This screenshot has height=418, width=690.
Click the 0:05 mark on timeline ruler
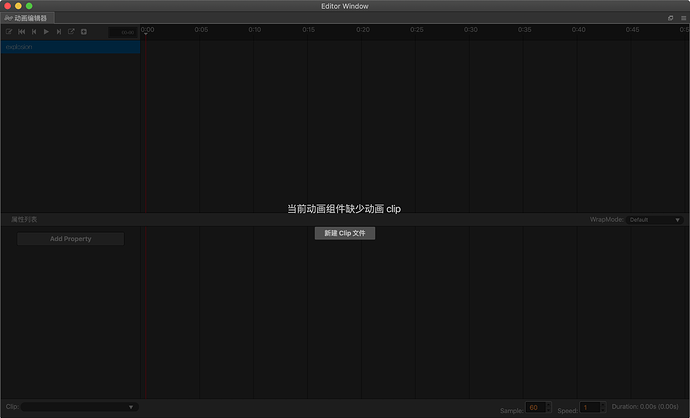click(x=201, y=29)
